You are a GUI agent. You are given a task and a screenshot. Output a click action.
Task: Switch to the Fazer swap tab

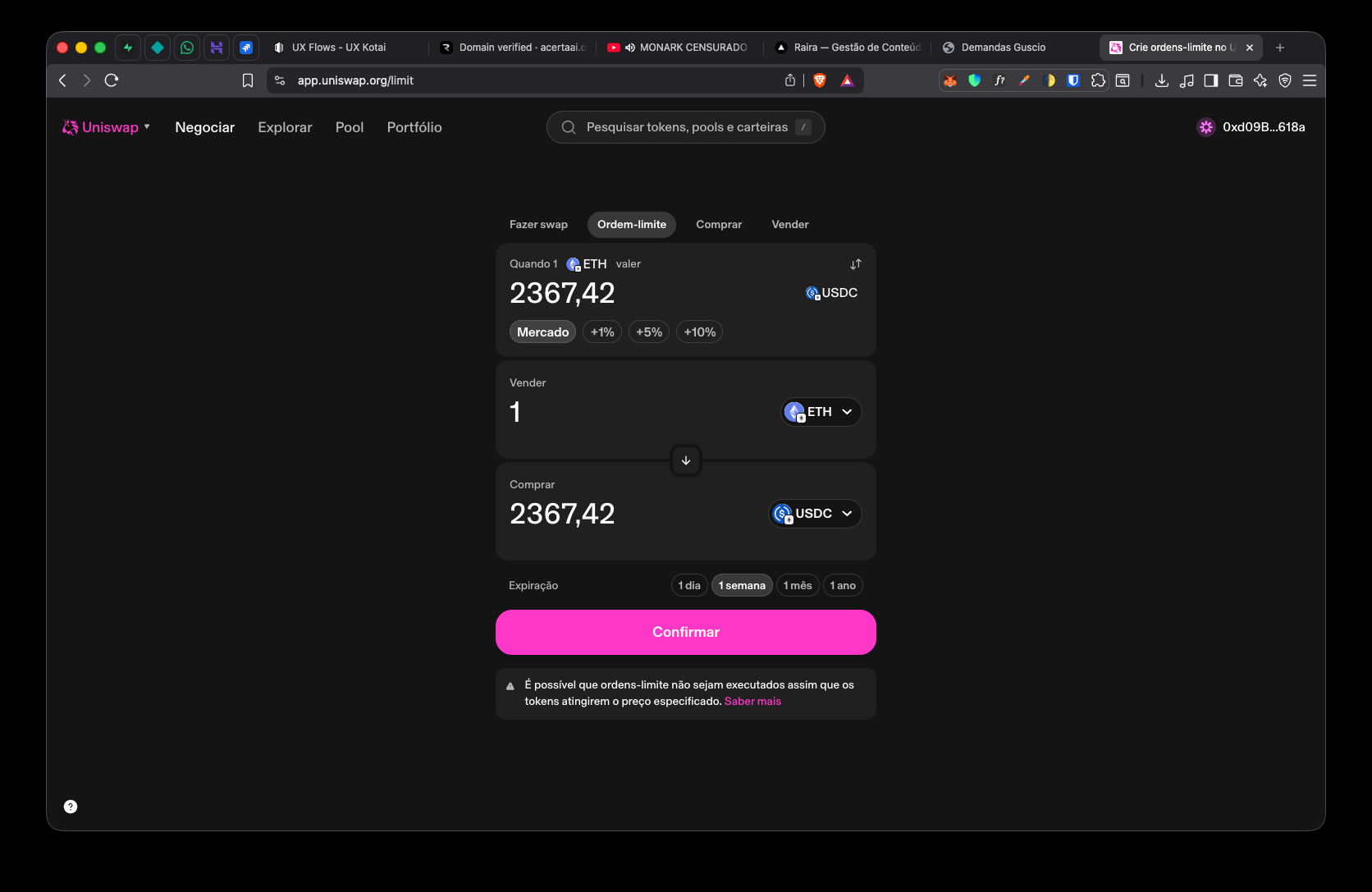pyautogui.click(x=538, y=224)
